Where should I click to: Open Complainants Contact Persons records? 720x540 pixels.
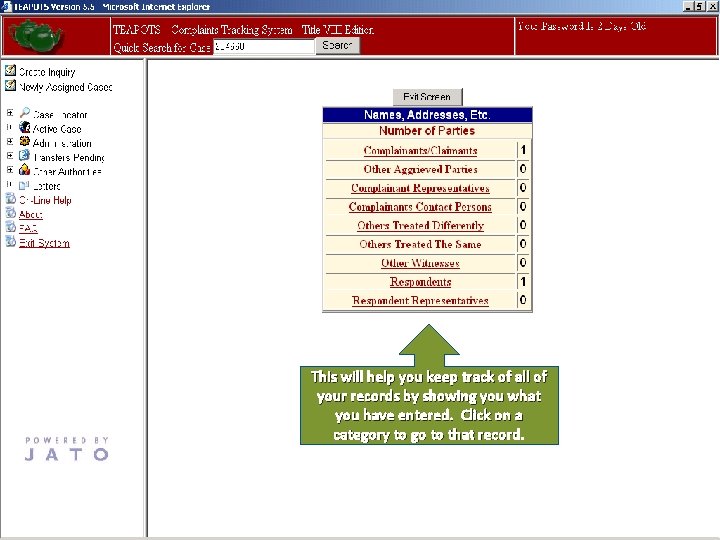click(420, 207)
